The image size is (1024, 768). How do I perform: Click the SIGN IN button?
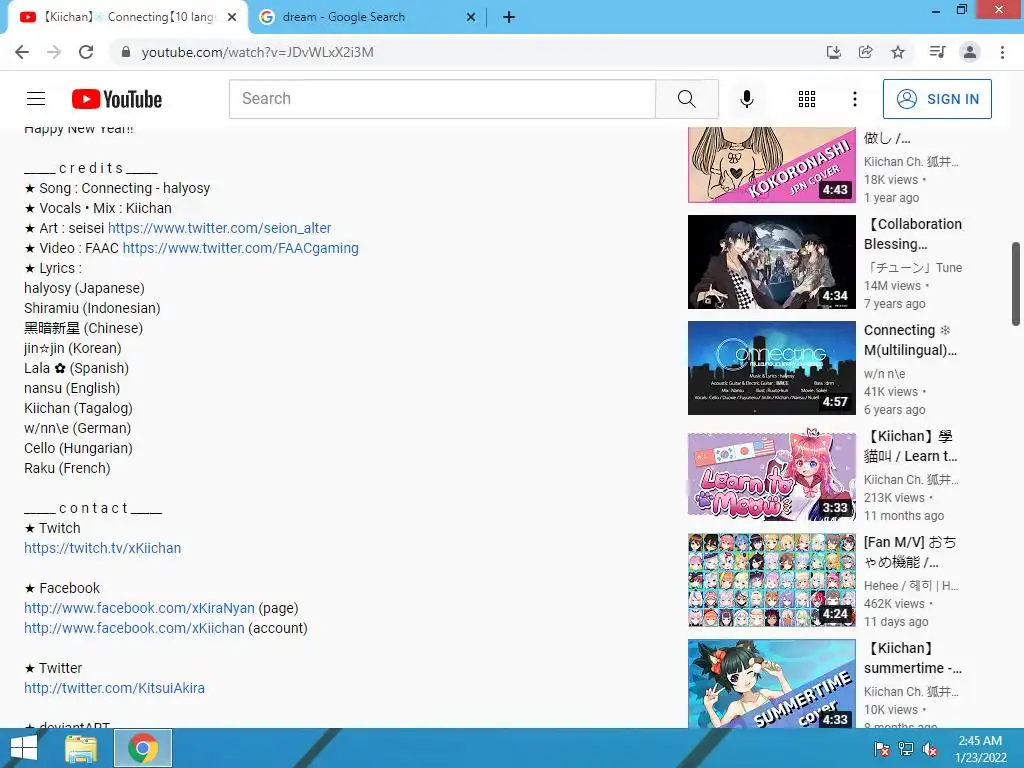point(936,99)
